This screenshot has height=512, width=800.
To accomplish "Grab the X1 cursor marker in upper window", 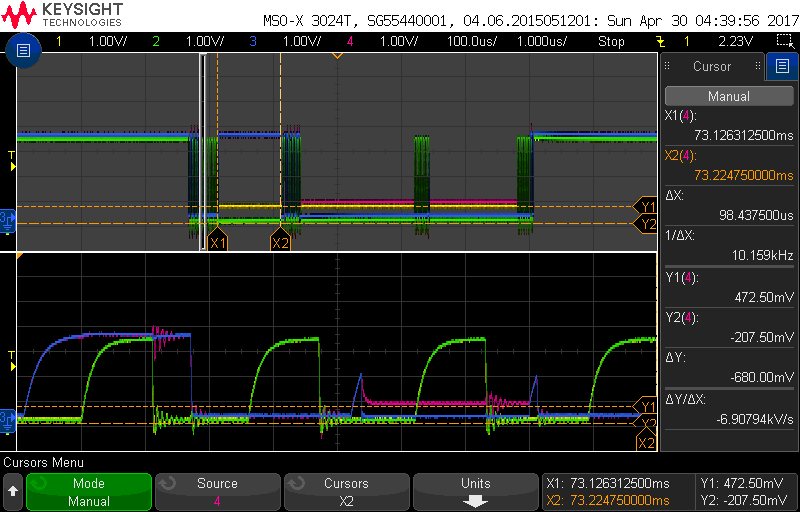I will [217, 239].
